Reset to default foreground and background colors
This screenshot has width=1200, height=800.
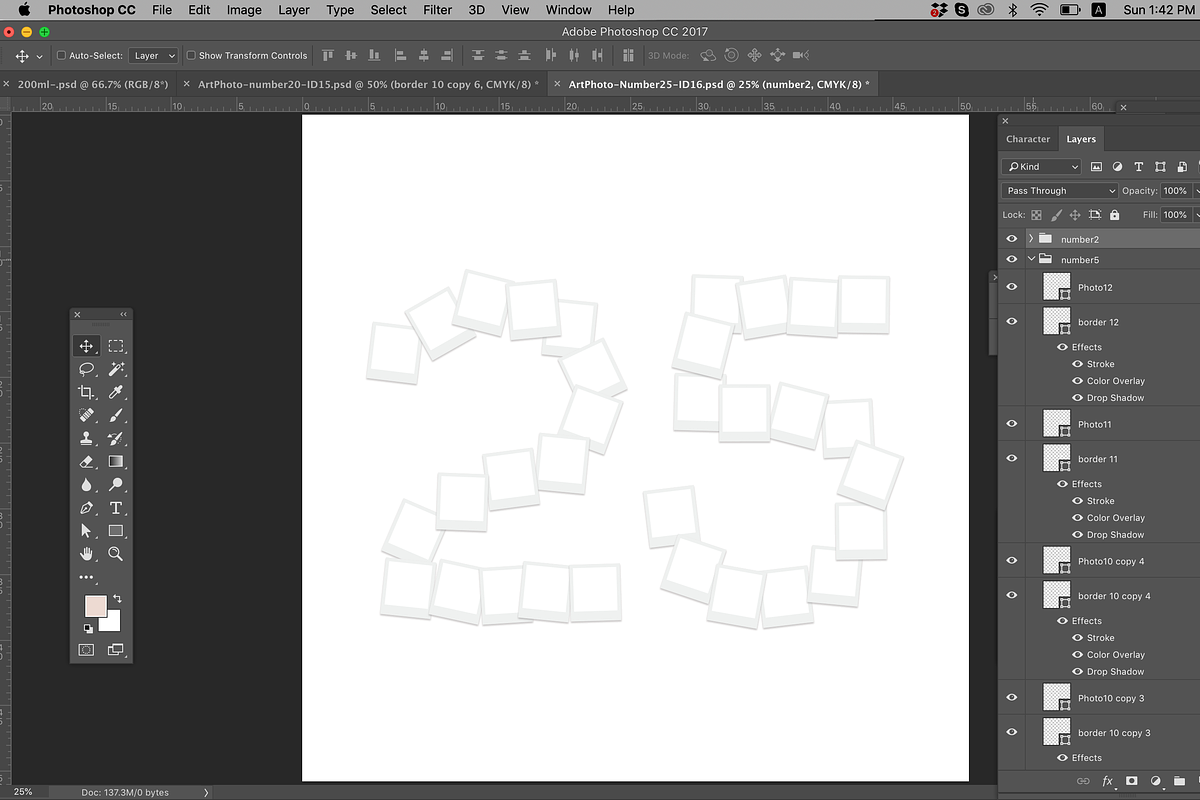point(88,628)
